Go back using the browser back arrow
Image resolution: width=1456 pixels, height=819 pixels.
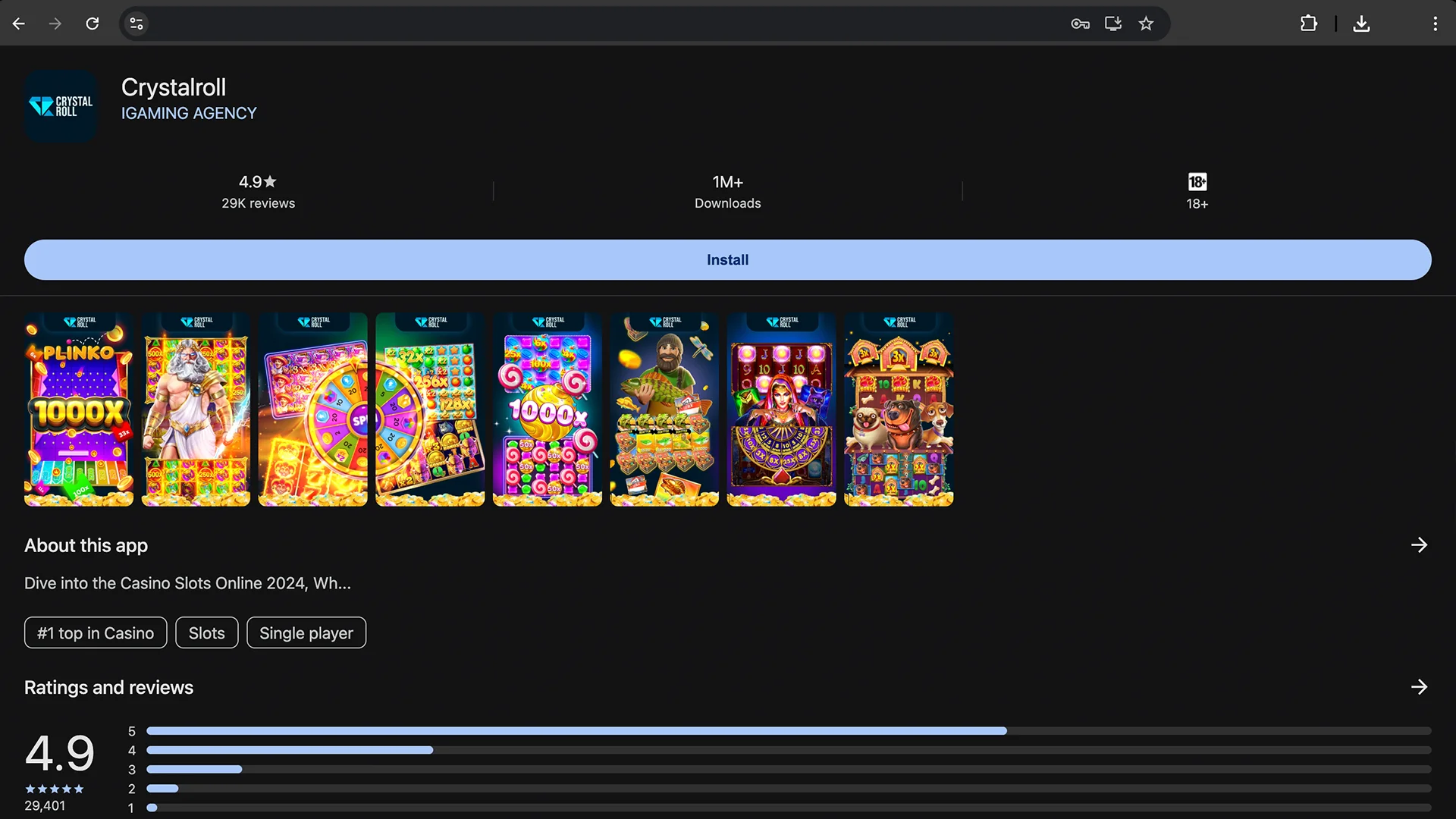click(x=19, y=24)
